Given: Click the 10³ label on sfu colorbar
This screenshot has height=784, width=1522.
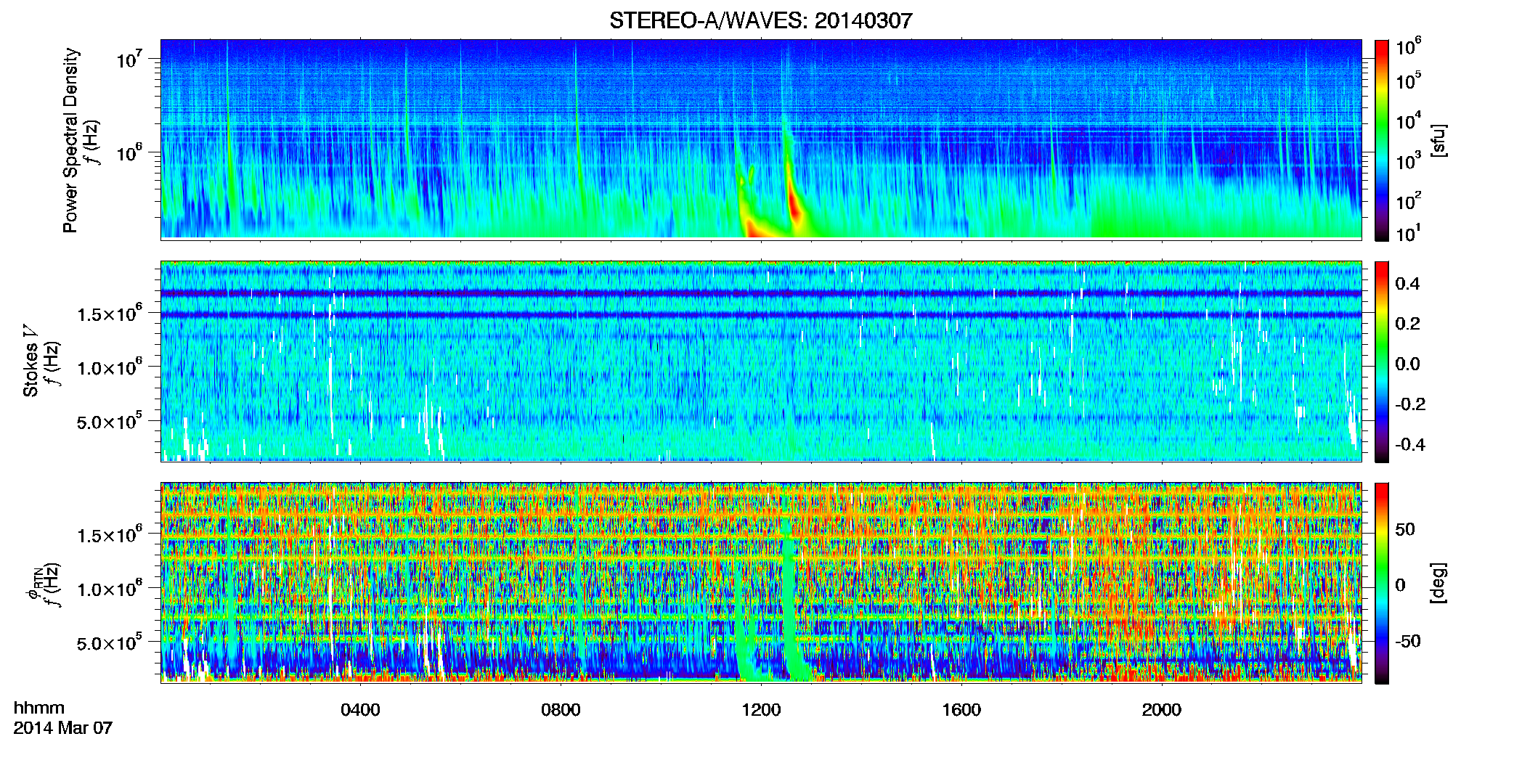Looking at the screenshot, I should tap(1409, 160).
